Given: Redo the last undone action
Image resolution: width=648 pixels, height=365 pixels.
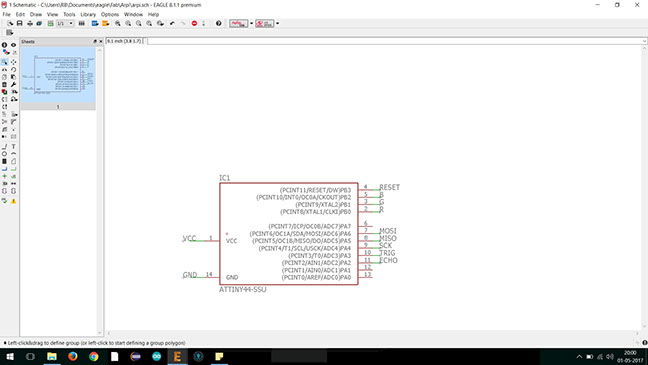Looking at the screenshot, I should (x=183, y=24).
